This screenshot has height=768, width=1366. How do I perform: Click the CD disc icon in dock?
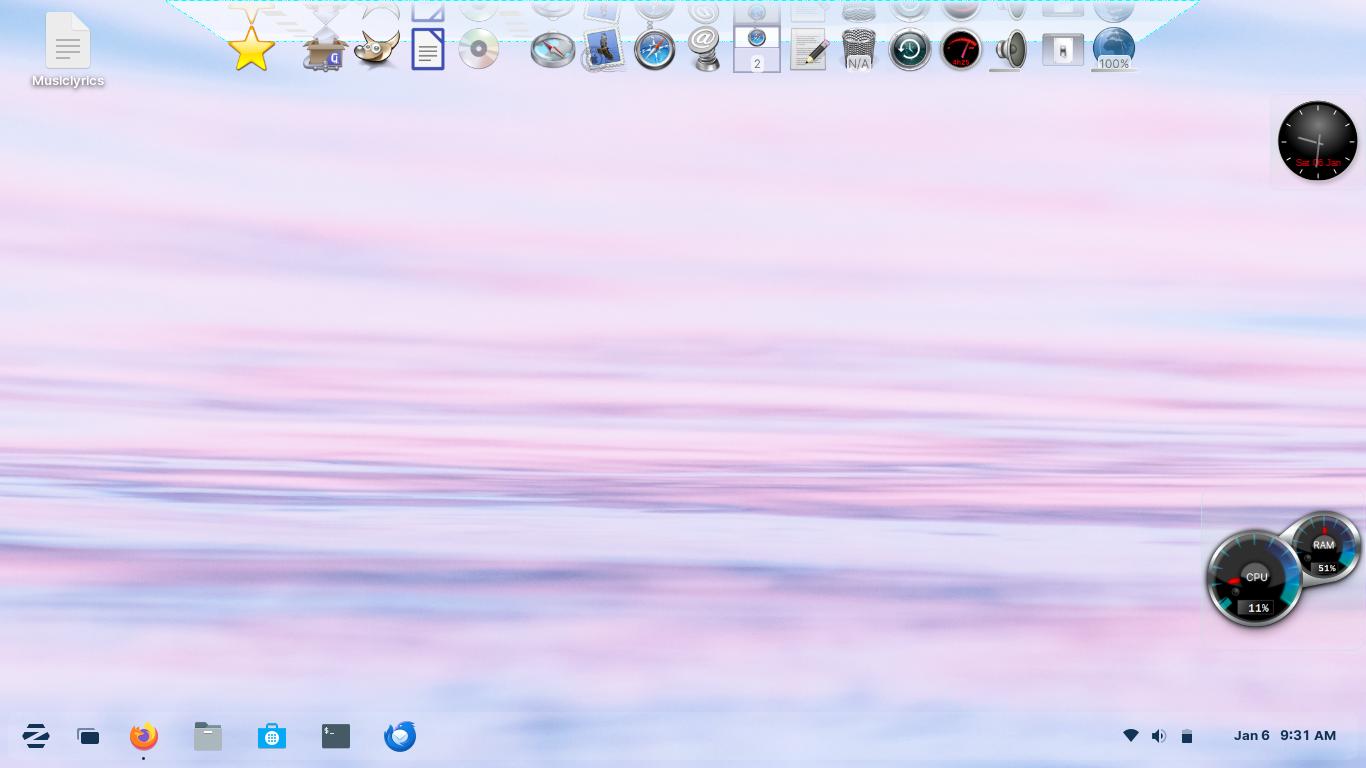(479, 49)
